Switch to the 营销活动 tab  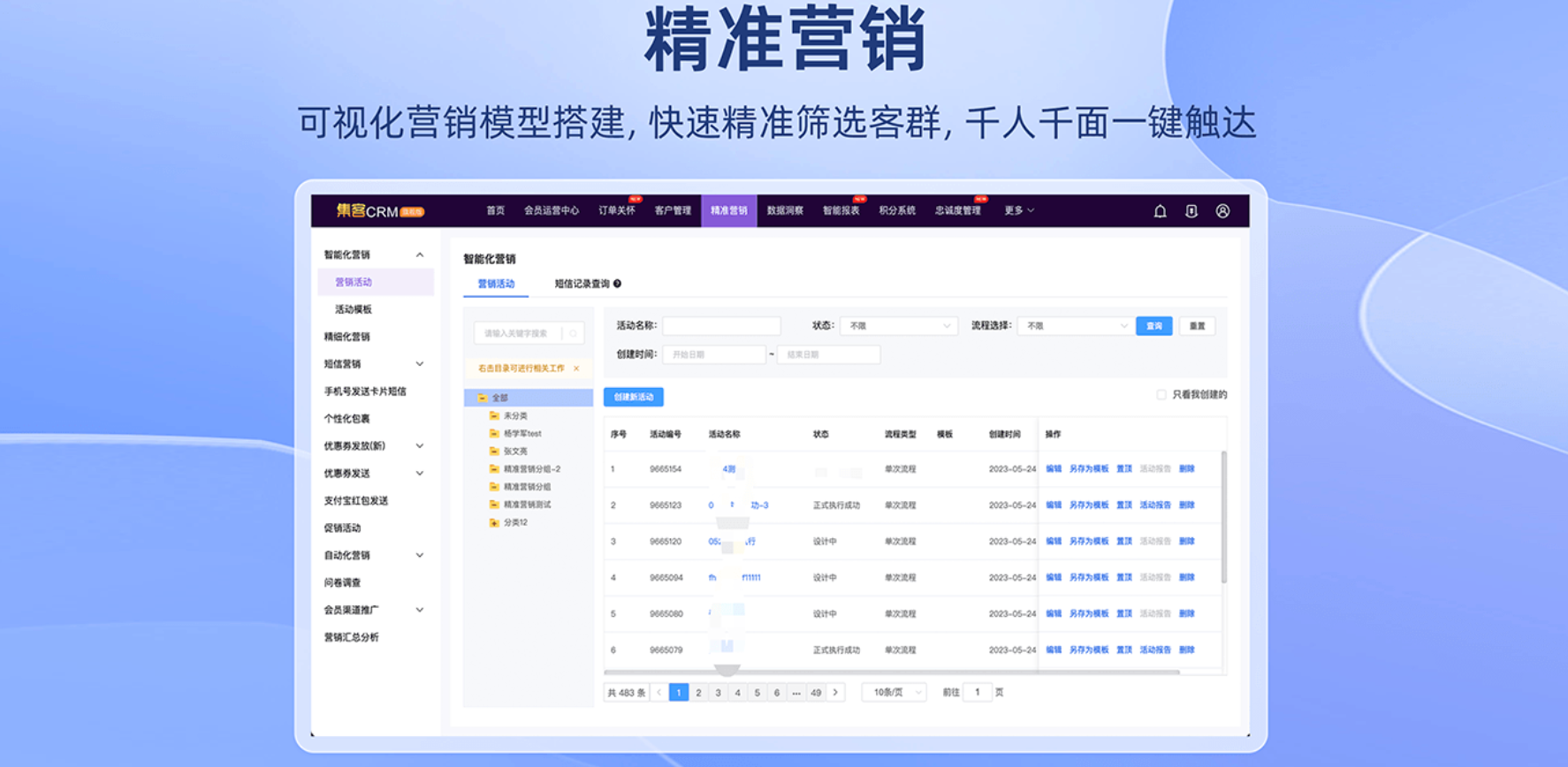coord(496,284)
